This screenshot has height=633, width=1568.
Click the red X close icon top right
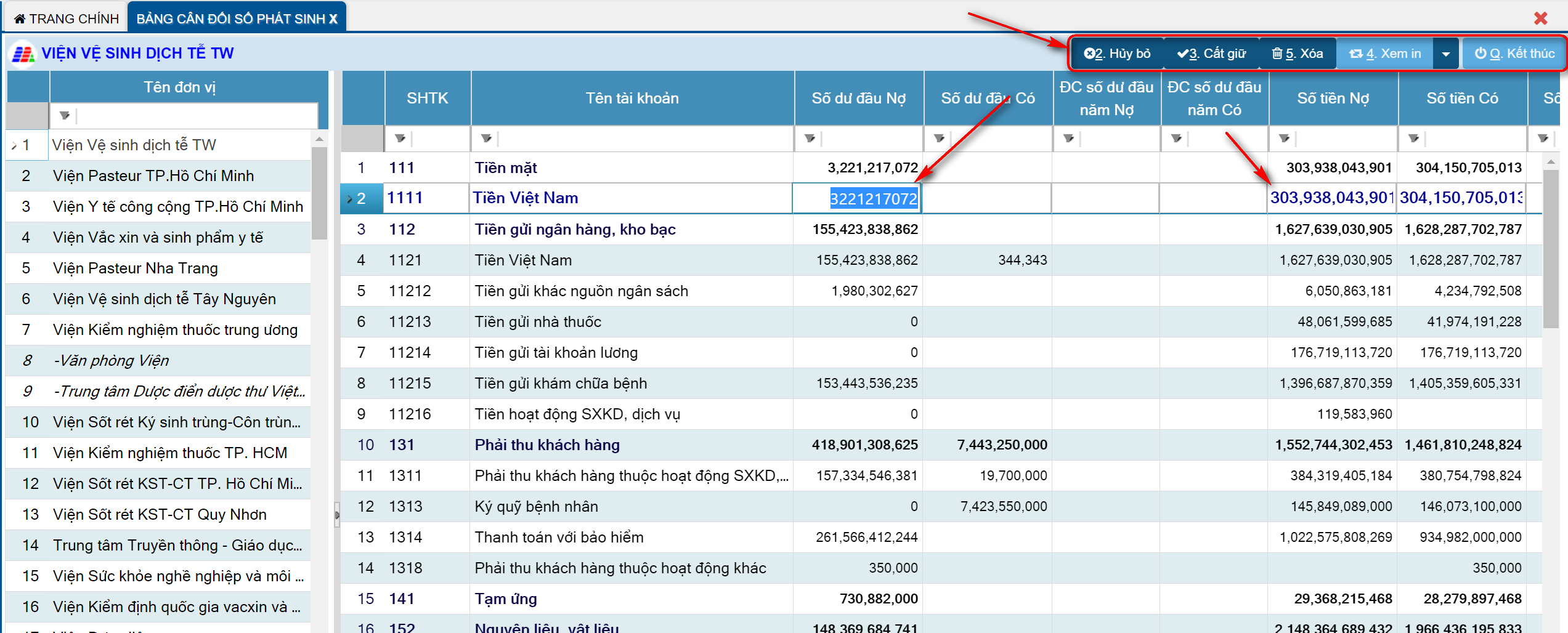pos(1540,18)
